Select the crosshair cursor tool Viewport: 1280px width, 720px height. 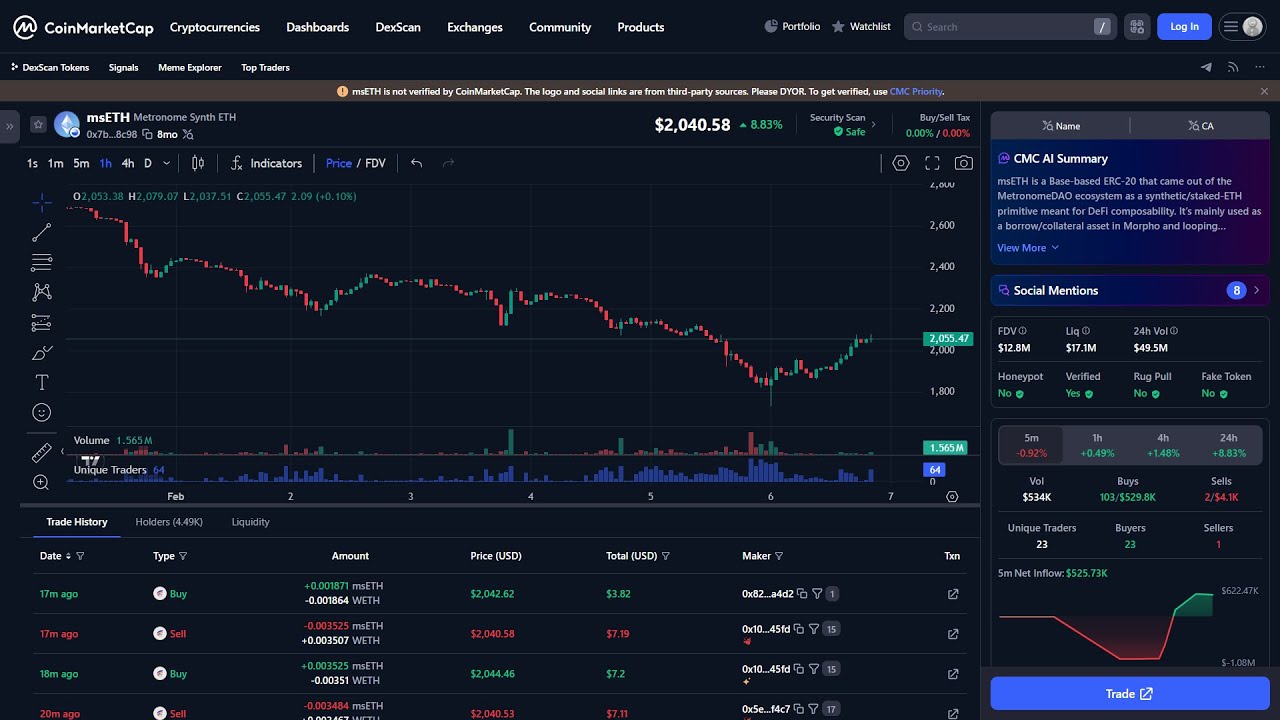pyautogui.click(x=42, y=203)
